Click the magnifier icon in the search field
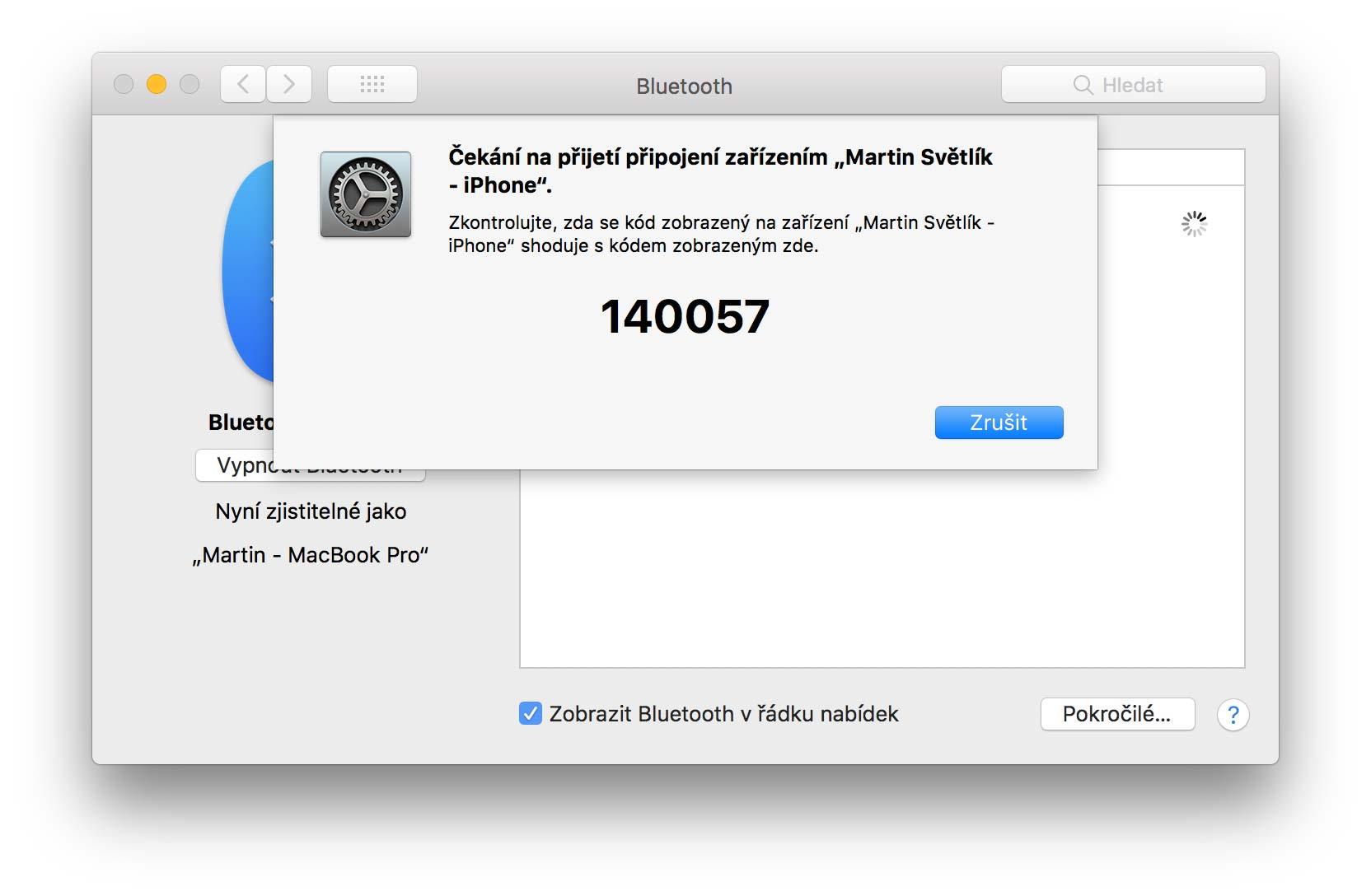Screen dimensions: 1371x896 click(1083, 85)
